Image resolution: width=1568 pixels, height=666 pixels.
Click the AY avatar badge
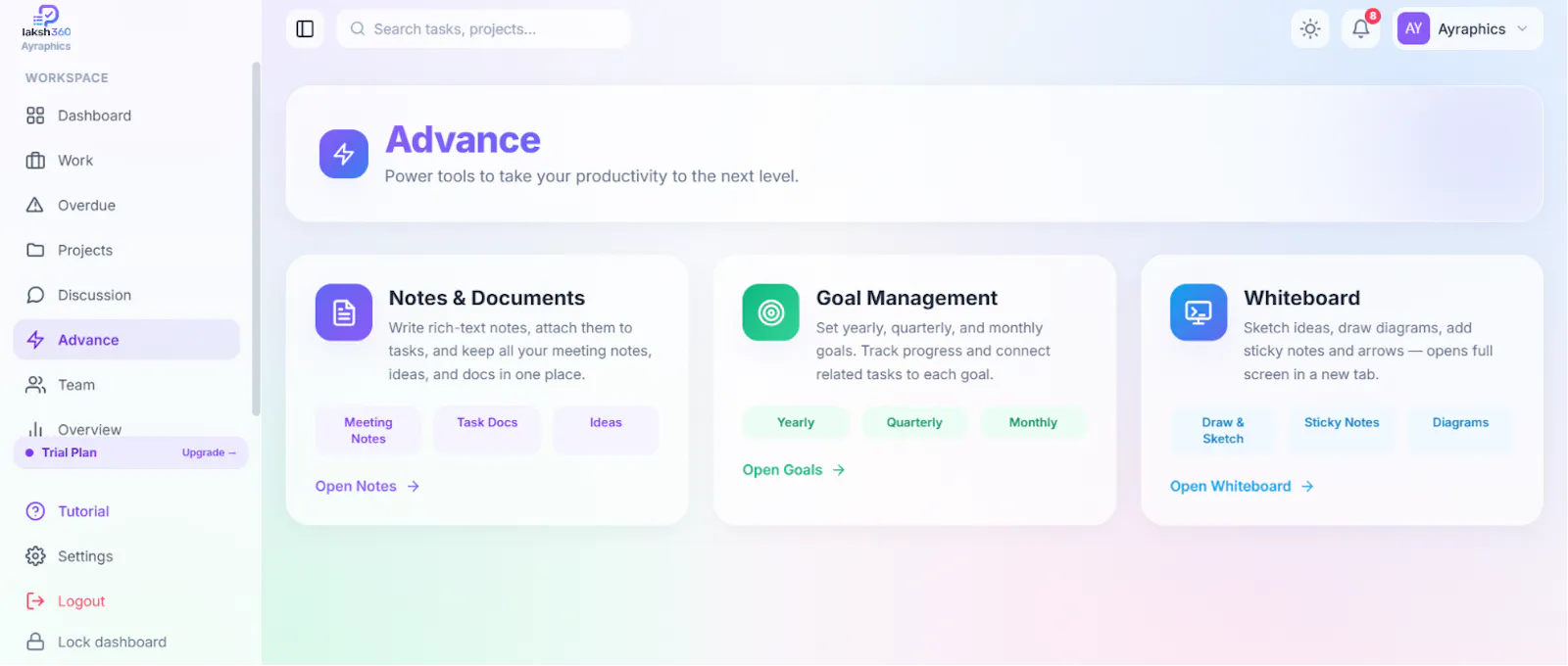[1413, 29]
